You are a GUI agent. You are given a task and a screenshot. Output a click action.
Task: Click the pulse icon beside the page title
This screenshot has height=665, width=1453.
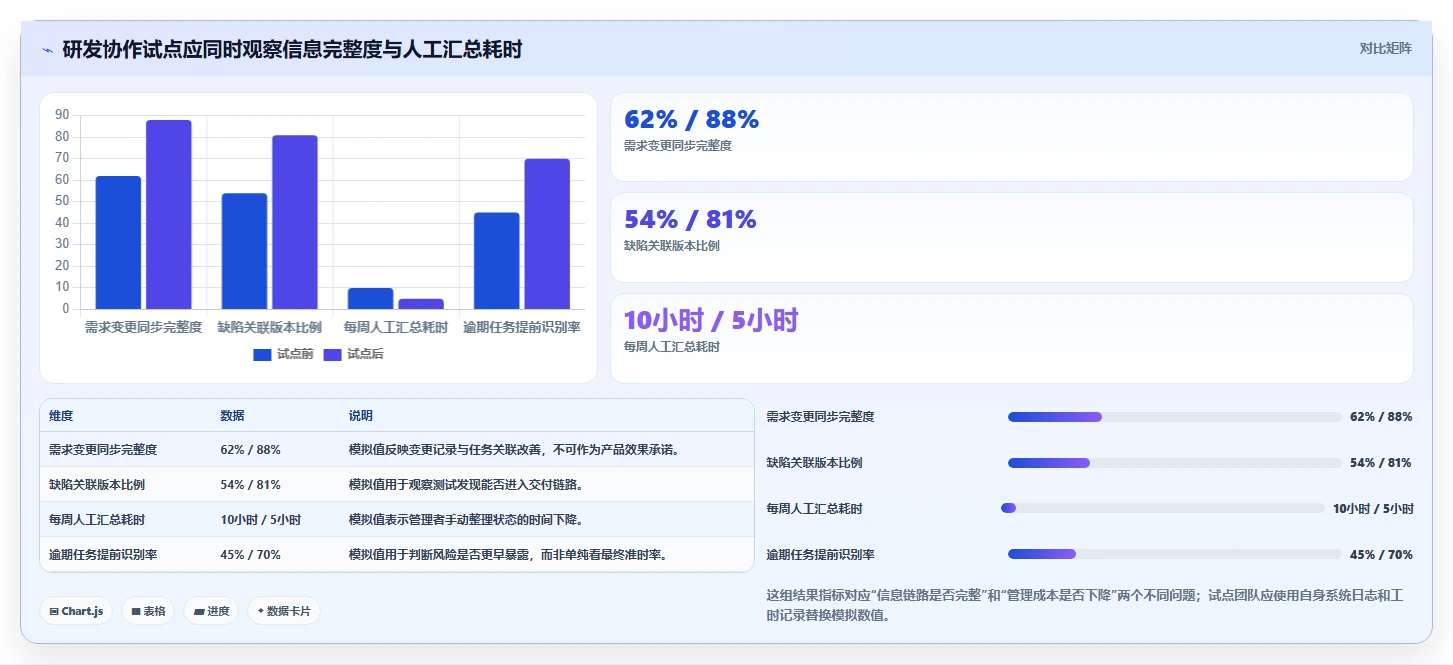tap(47, 50)
